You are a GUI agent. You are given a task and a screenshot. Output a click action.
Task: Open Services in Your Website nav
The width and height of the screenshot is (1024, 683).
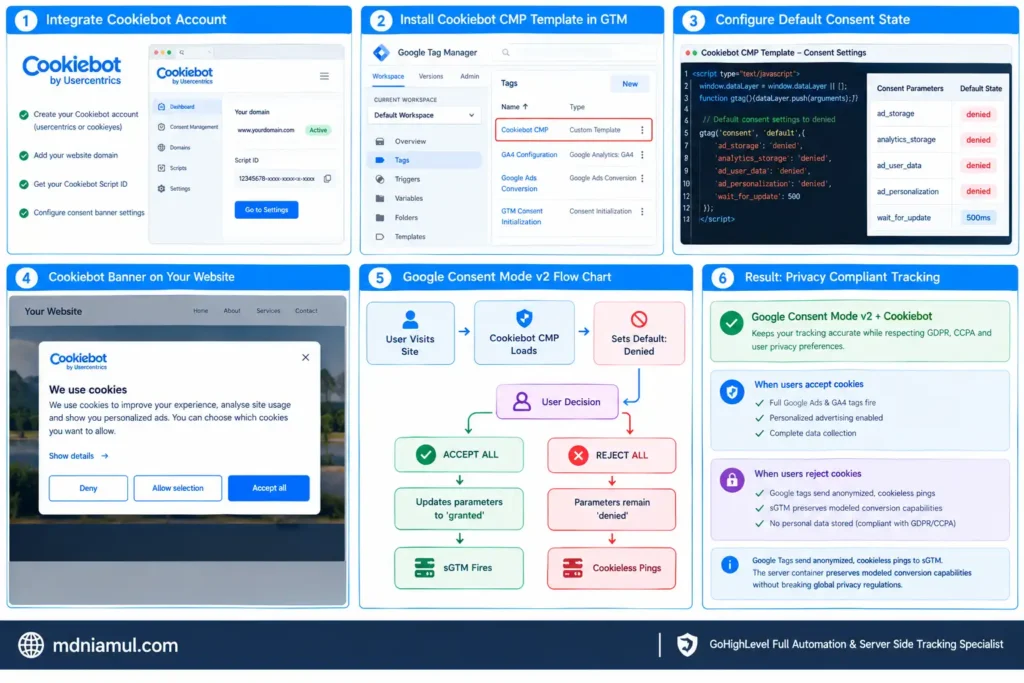[x=268, y=311]
